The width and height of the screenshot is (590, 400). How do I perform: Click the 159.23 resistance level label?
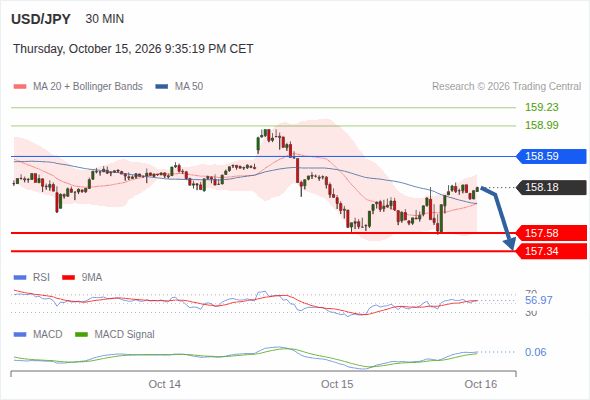tap(542, 107)
